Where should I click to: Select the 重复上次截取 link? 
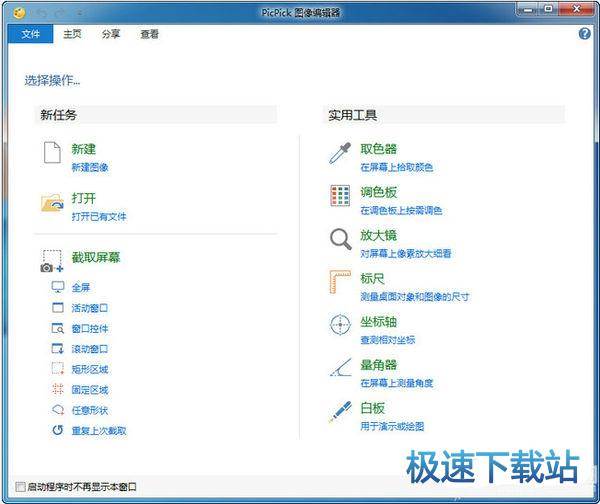[99, 431]
